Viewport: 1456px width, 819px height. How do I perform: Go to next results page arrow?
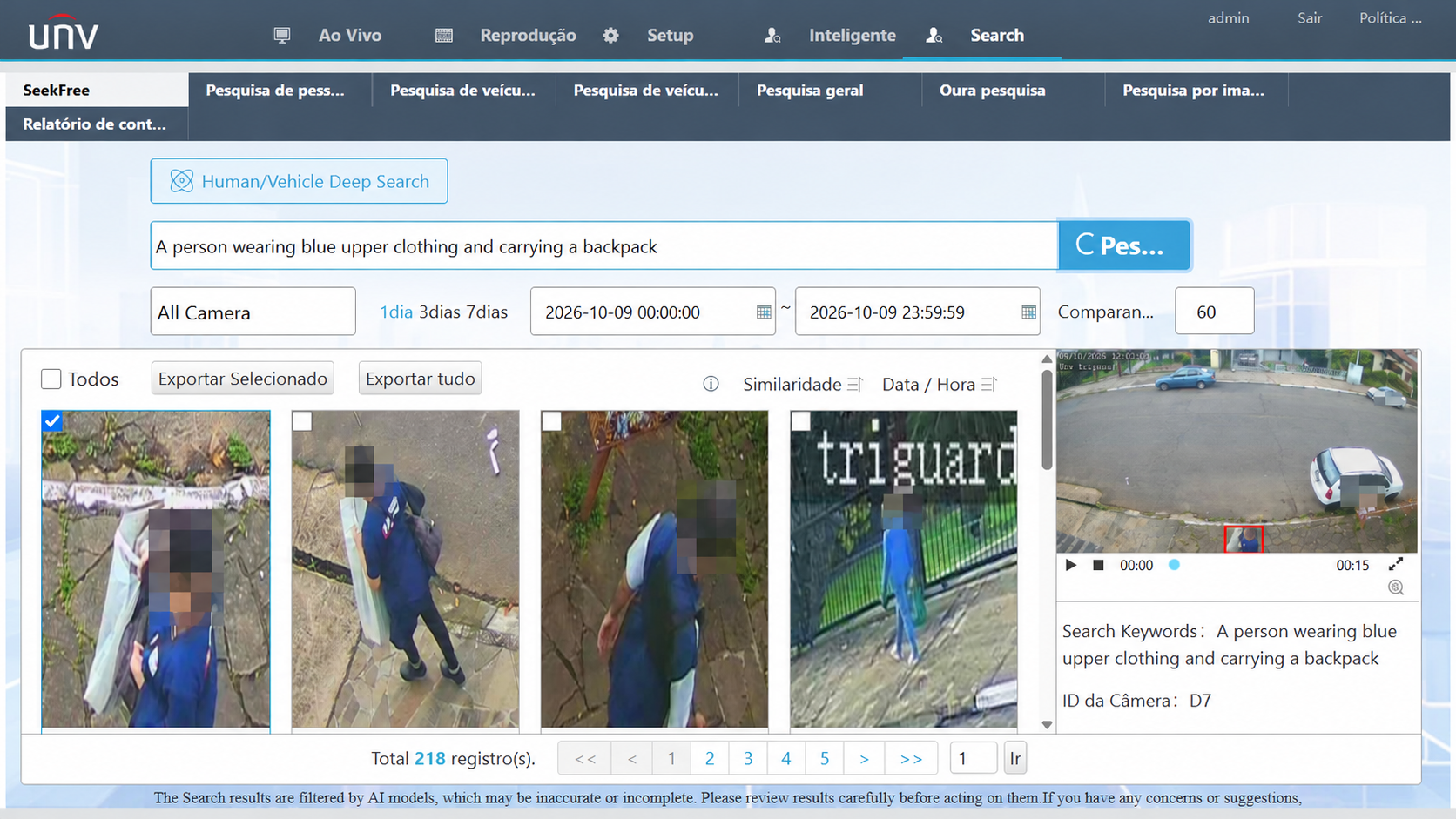click(864, 758)
